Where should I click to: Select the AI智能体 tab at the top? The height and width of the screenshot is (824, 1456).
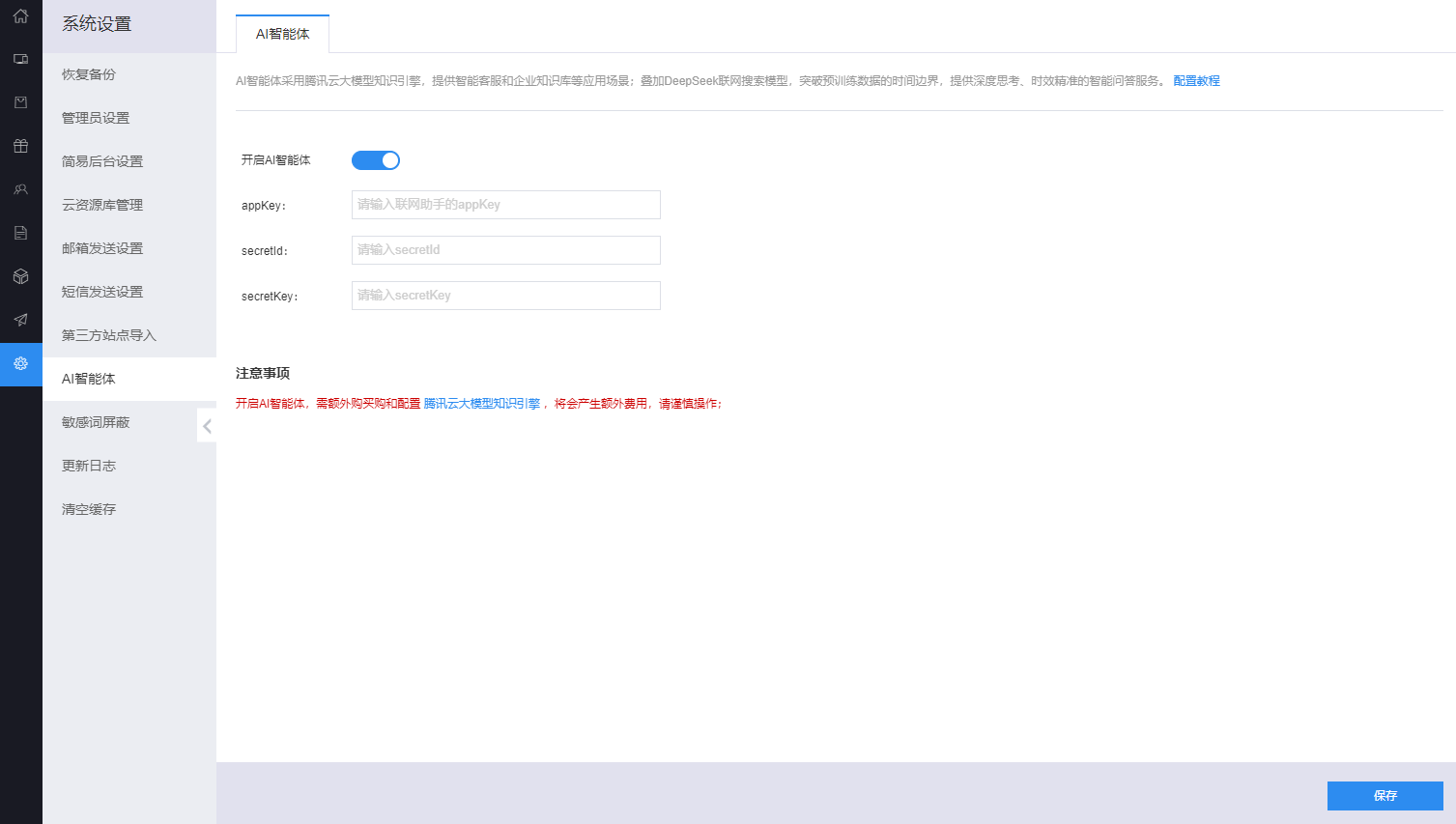(282, 34)
